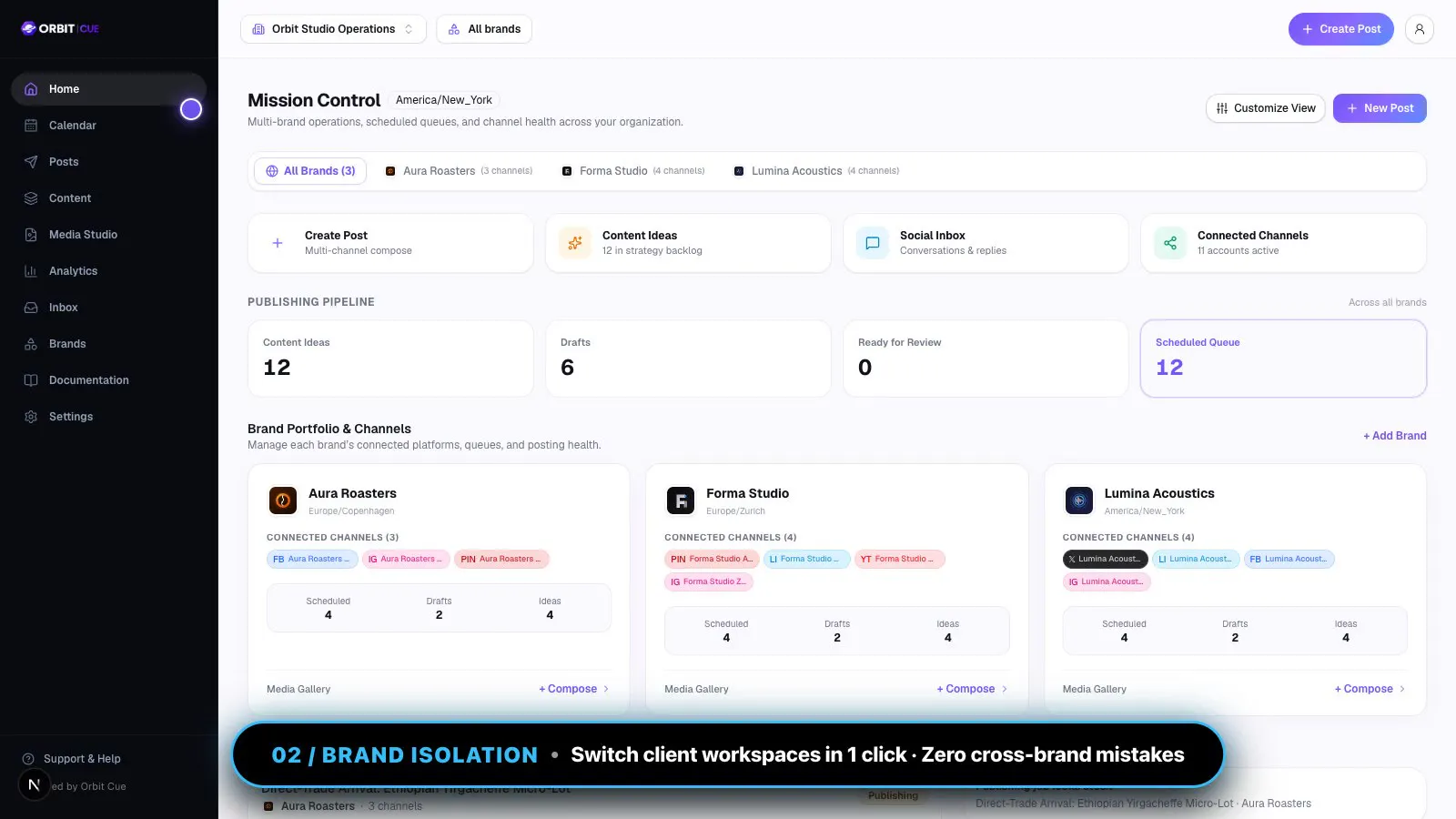Click the Analytics chart icon
Image resolution: width=1456 pixels, height=819 pixels.
click(x=31, y=271)
